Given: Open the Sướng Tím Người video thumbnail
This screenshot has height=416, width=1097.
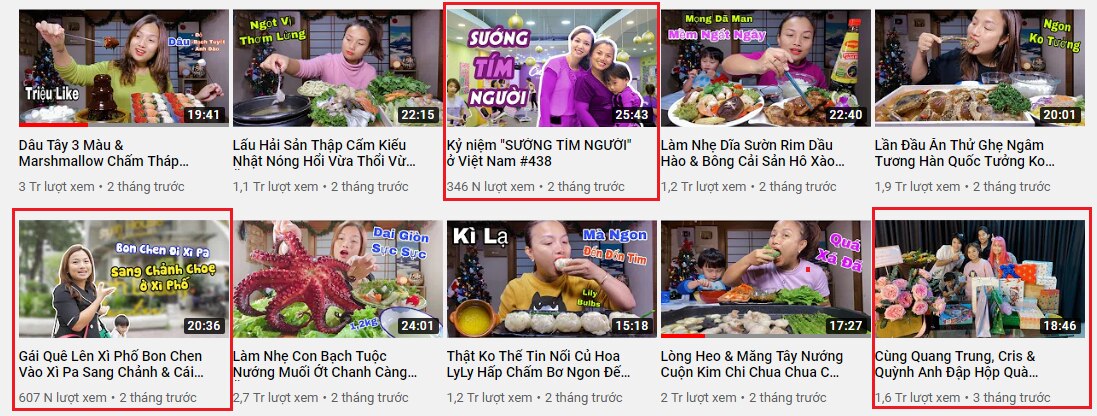Looking at the screenshot, I should click(552, 68).
